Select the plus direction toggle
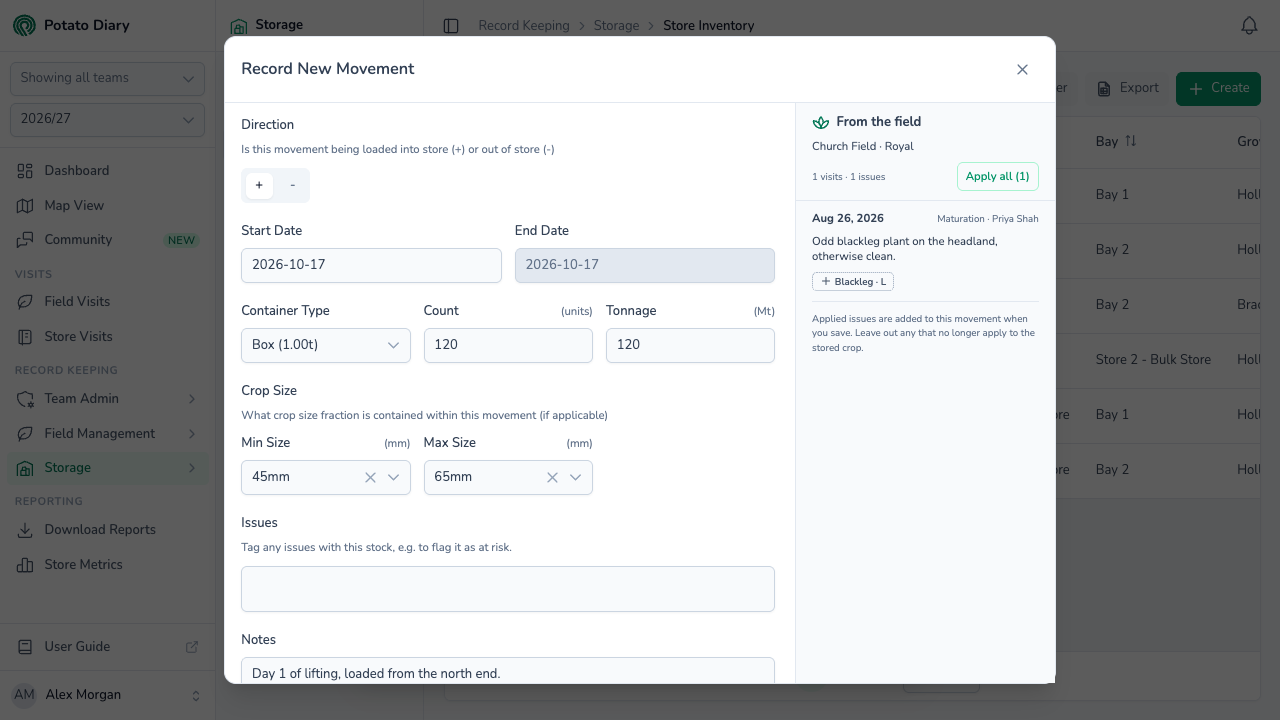Screen dimensions: 1280x720 point(259,186)
